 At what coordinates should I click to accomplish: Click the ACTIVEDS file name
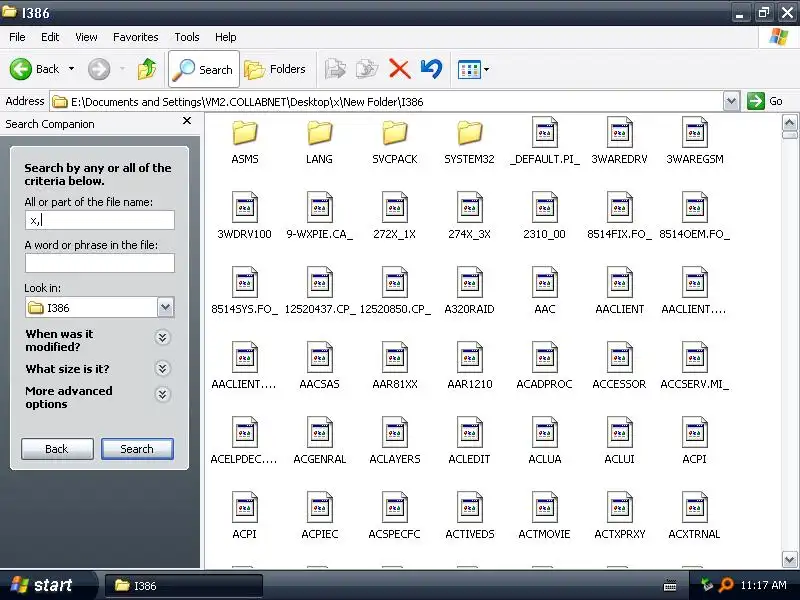(470, 534)
